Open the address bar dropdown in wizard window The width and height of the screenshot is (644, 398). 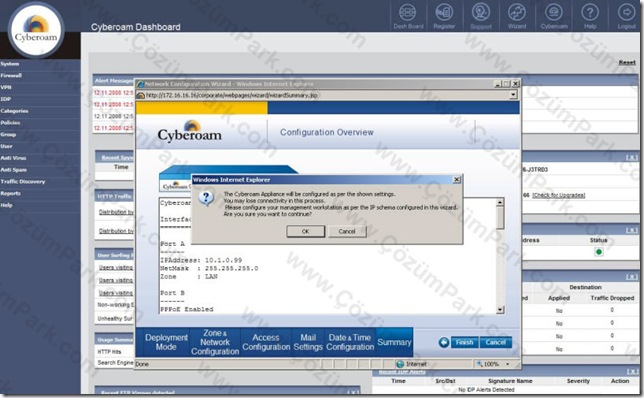coord(513,95)
